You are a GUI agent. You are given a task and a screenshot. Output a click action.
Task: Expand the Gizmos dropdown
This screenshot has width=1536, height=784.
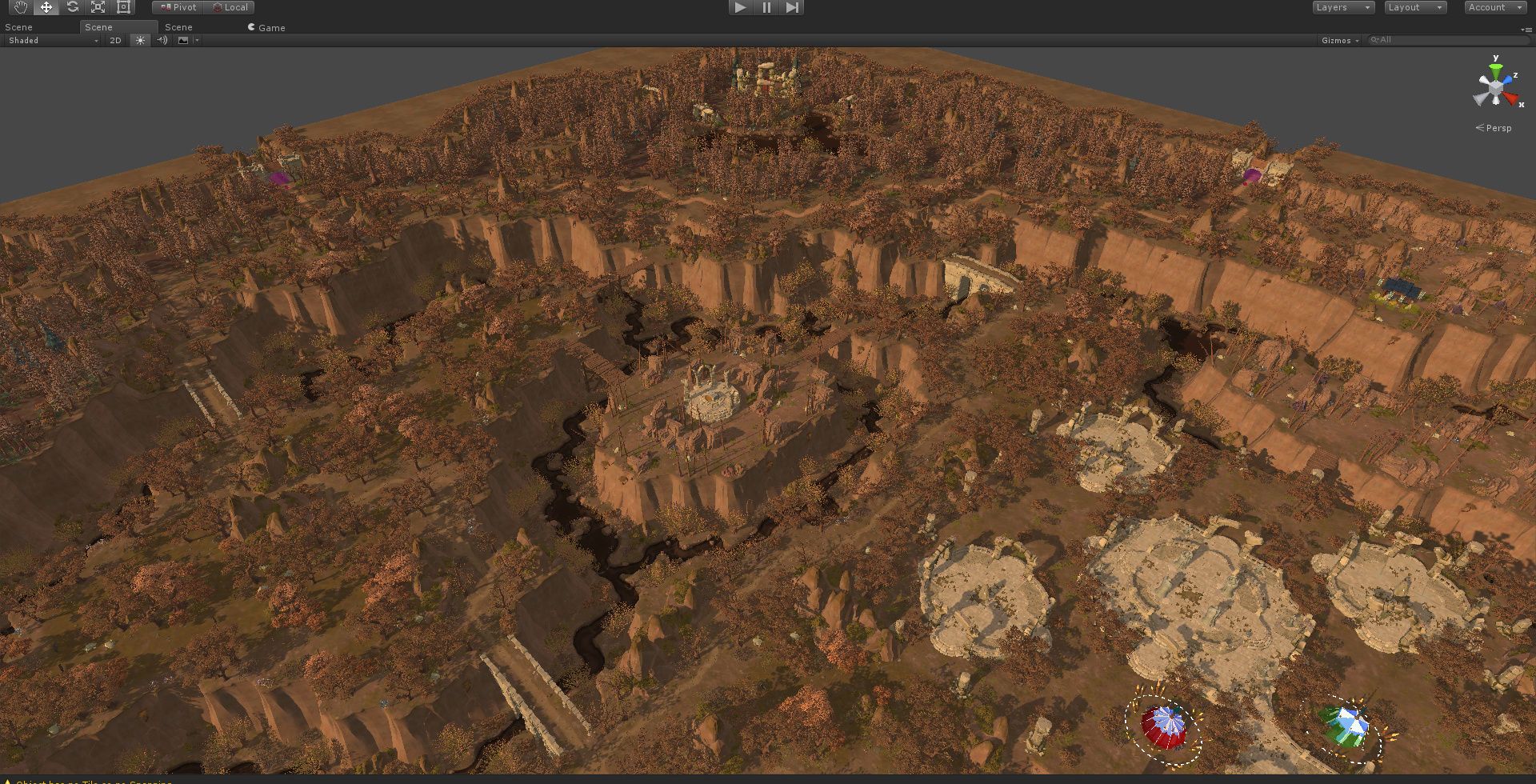1340,40
